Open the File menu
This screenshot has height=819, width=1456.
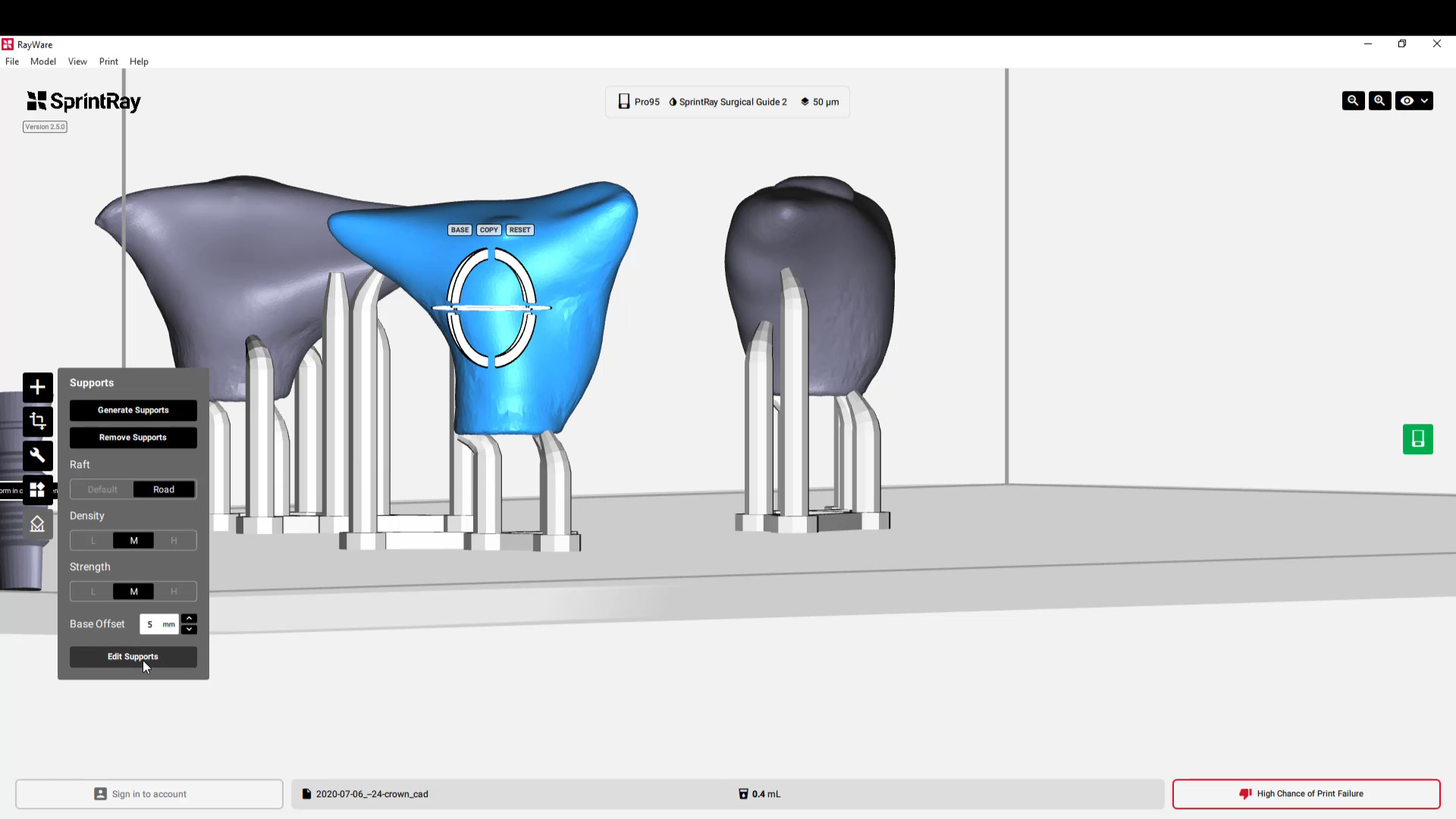click(x=12, y=61)
